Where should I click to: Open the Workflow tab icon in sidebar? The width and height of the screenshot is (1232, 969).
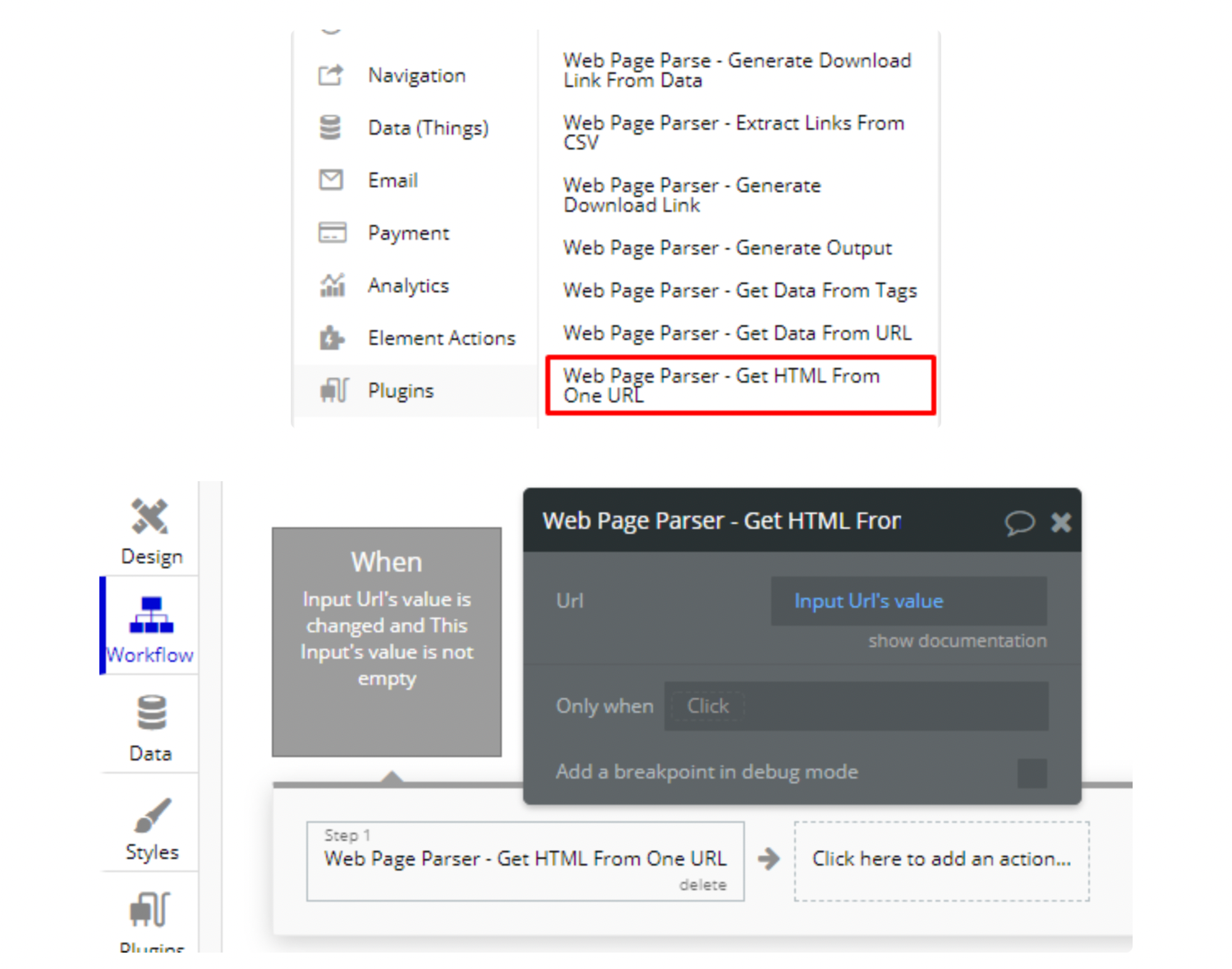point(151,615)
